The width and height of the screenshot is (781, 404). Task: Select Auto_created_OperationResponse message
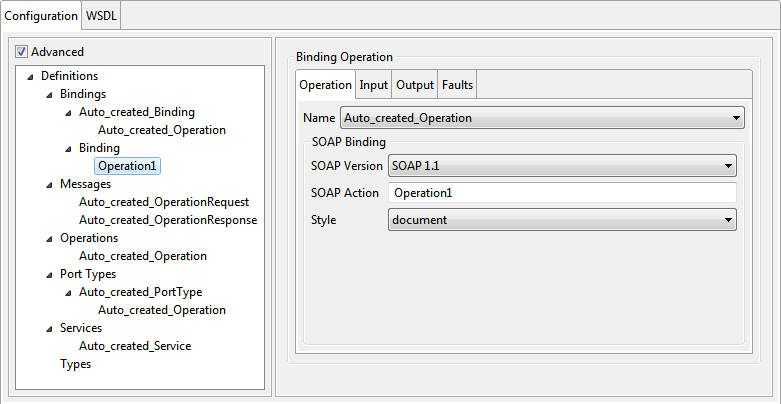coord(168,220)
